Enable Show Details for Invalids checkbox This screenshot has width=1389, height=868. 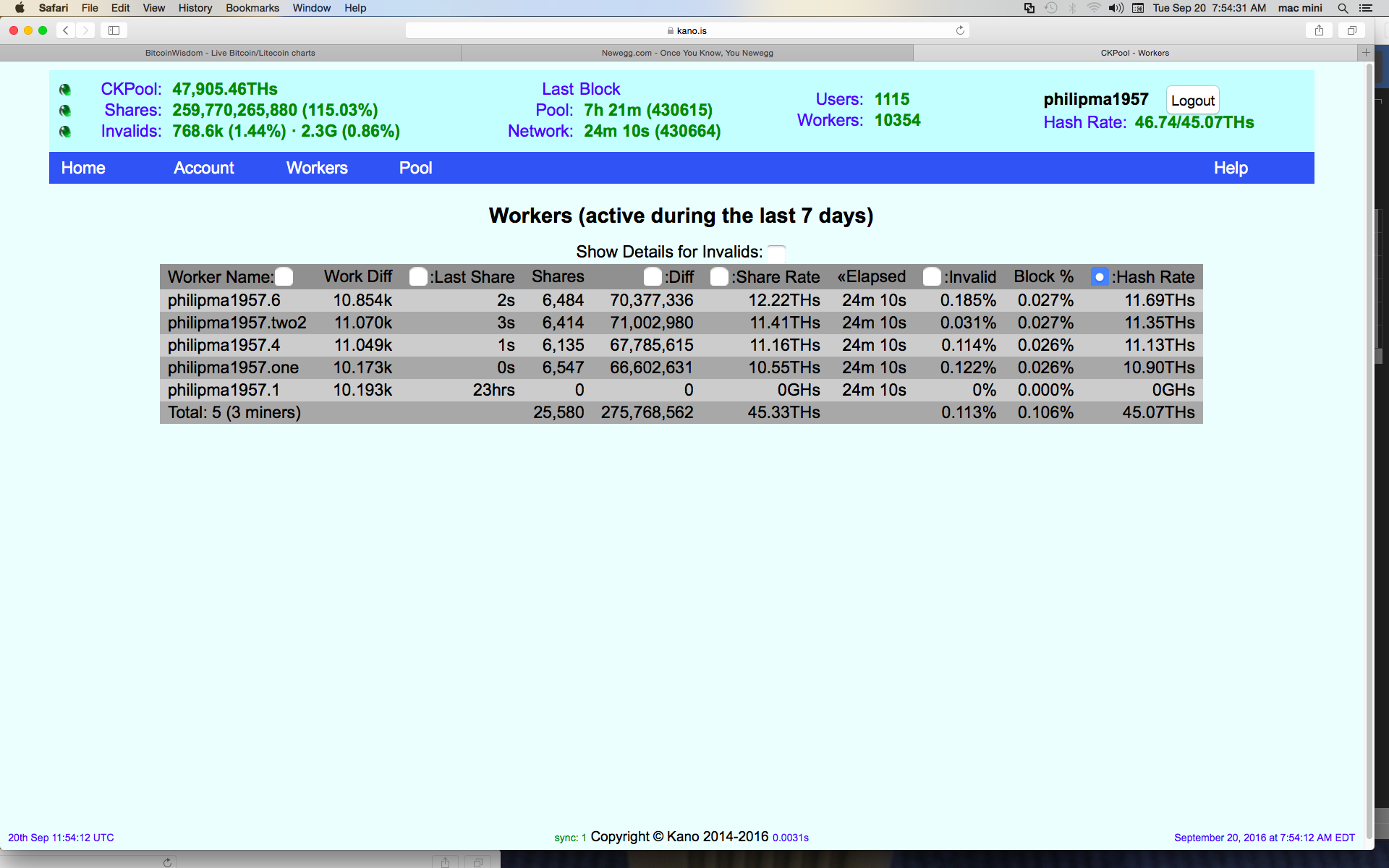pyautogui.click(x=776, y=252)
